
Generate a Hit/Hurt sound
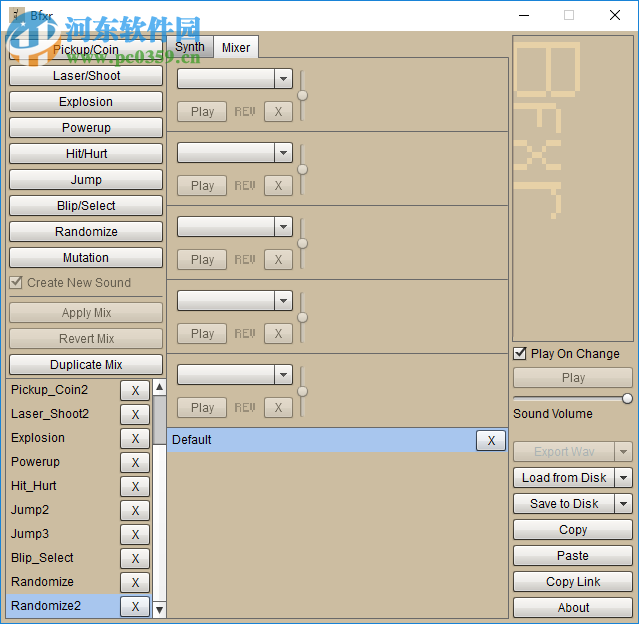point(86,154)
